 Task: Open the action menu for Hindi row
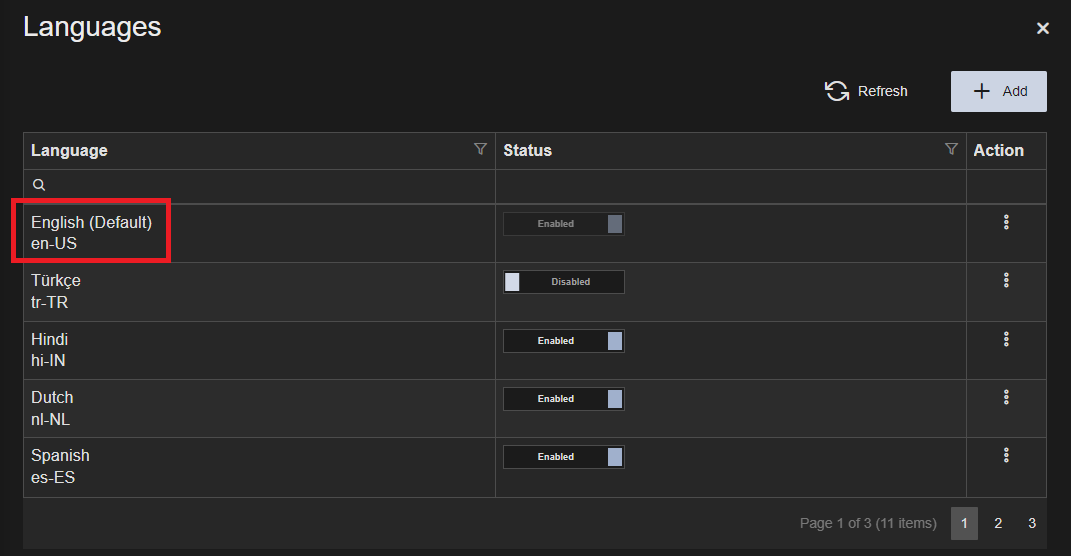pyautogui.click(x=1006, y=339)
